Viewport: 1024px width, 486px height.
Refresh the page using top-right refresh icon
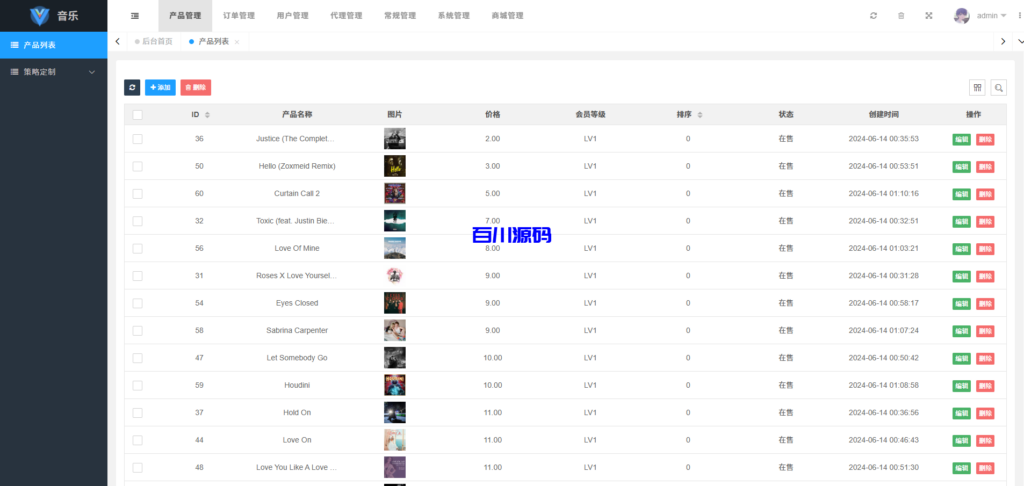(873, 16)
